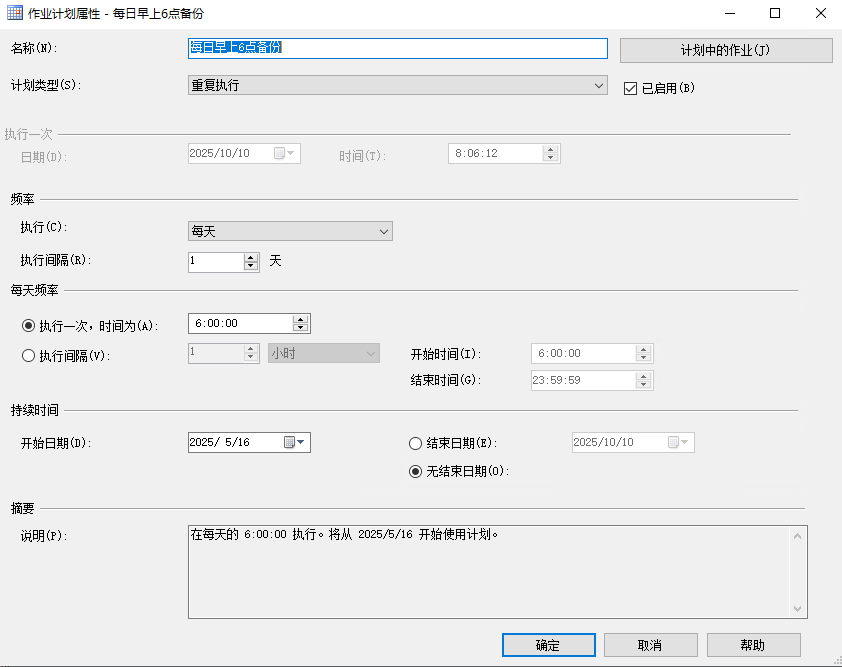Click the 名称 field containing 每日早上6点备份

(x=396, y=49)
